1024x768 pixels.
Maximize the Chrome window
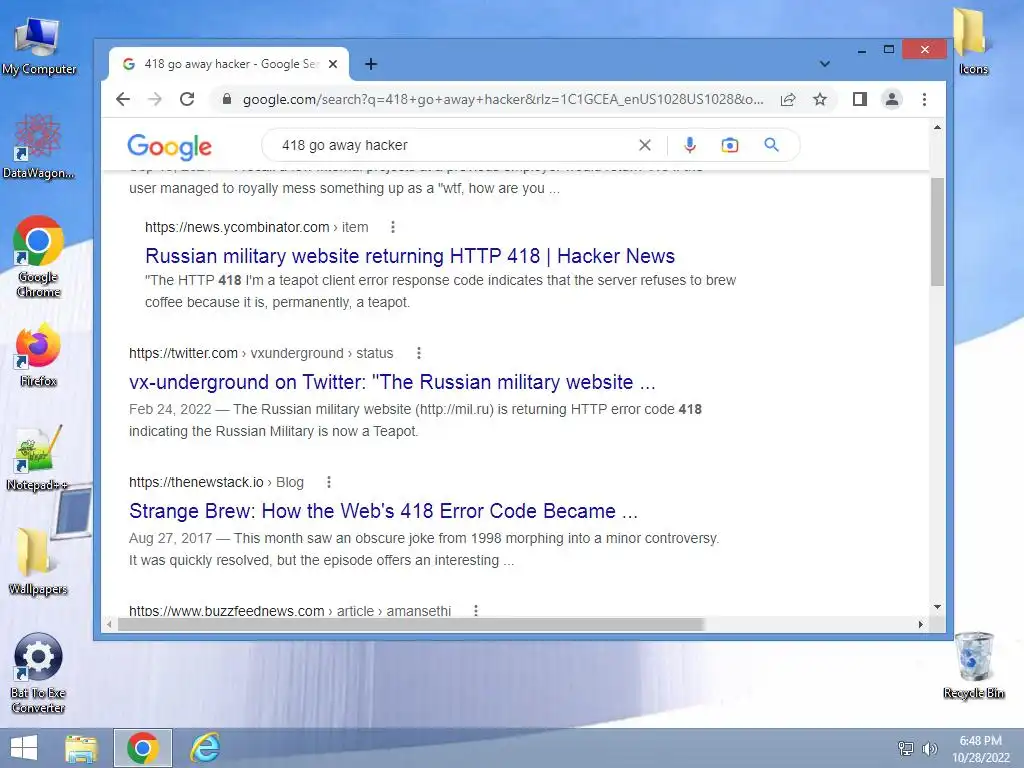889,50
